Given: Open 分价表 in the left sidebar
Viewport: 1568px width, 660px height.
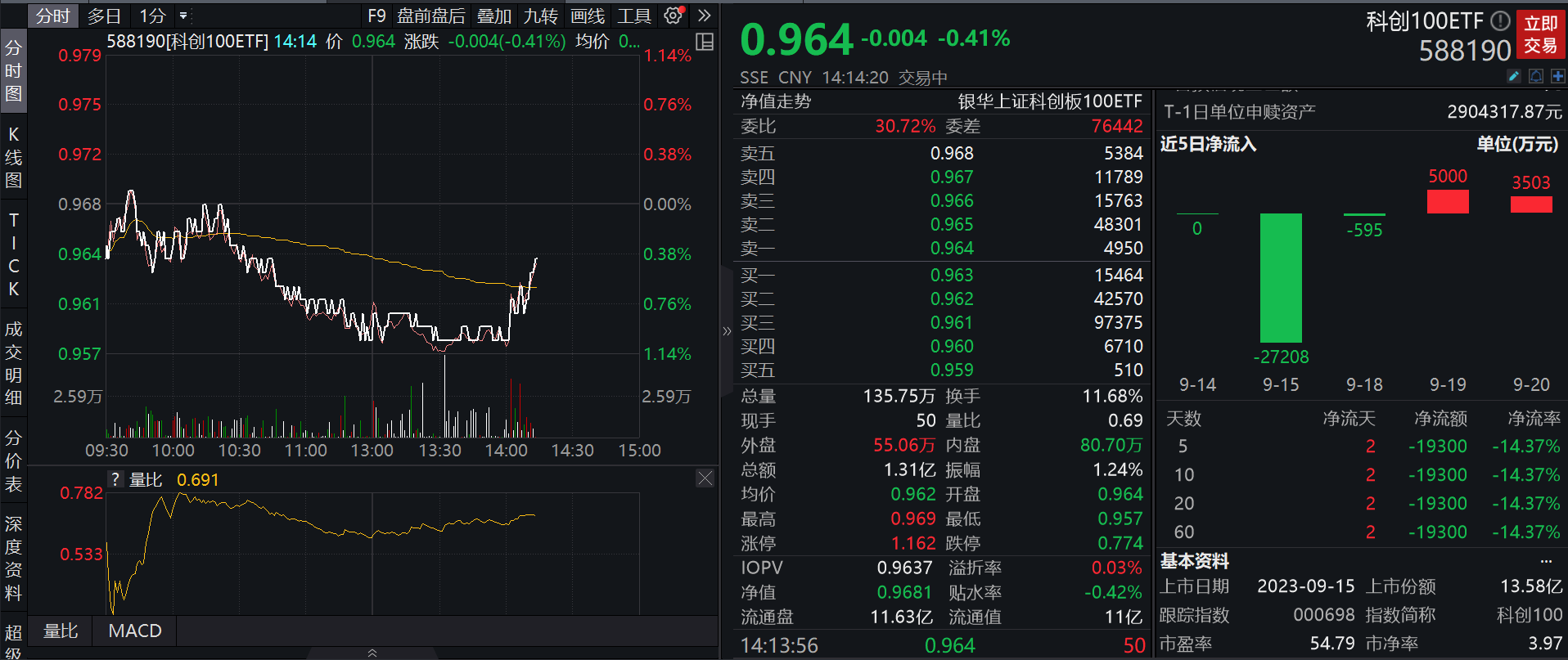Looking at the screenshot, I should (x=13, y=460).
